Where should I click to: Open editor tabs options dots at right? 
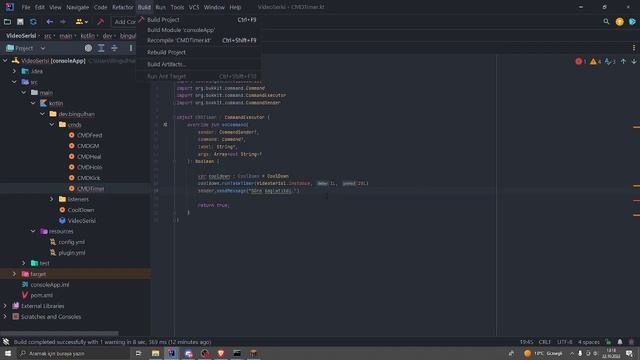pyautogui.click(x=634, y=48)
